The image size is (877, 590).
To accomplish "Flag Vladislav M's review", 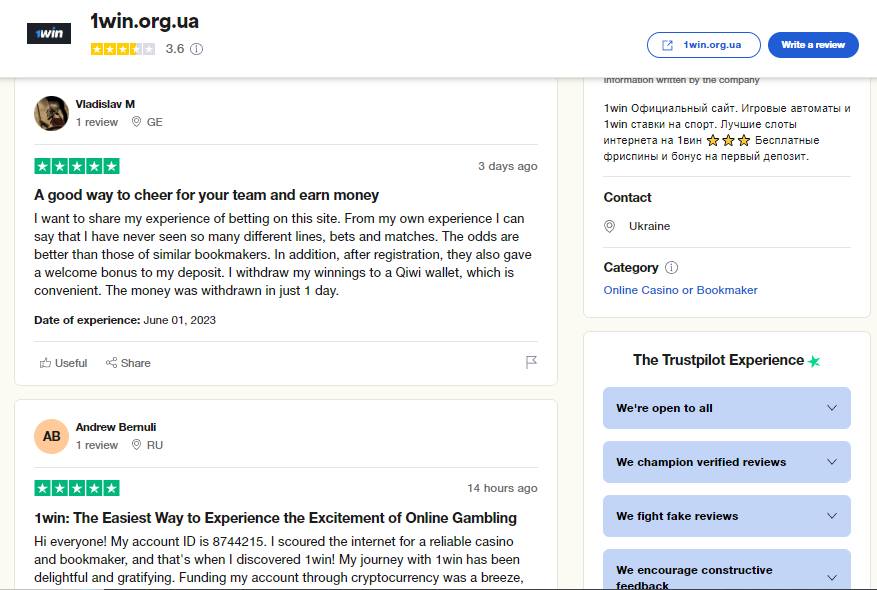I will (532, 362).
